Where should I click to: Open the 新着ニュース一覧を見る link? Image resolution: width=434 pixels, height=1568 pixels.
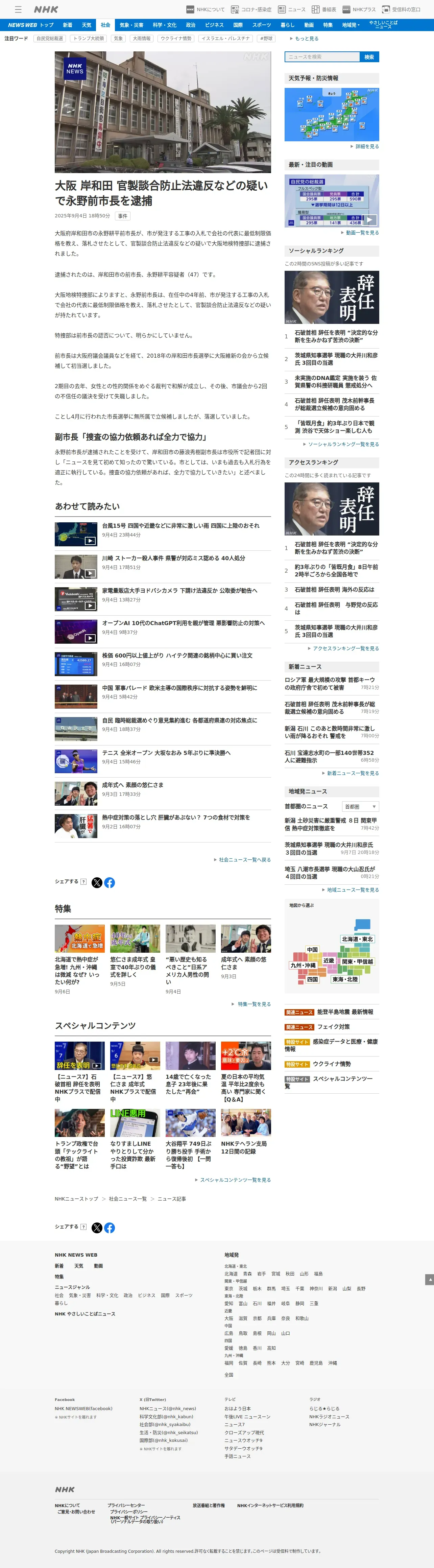350,773
